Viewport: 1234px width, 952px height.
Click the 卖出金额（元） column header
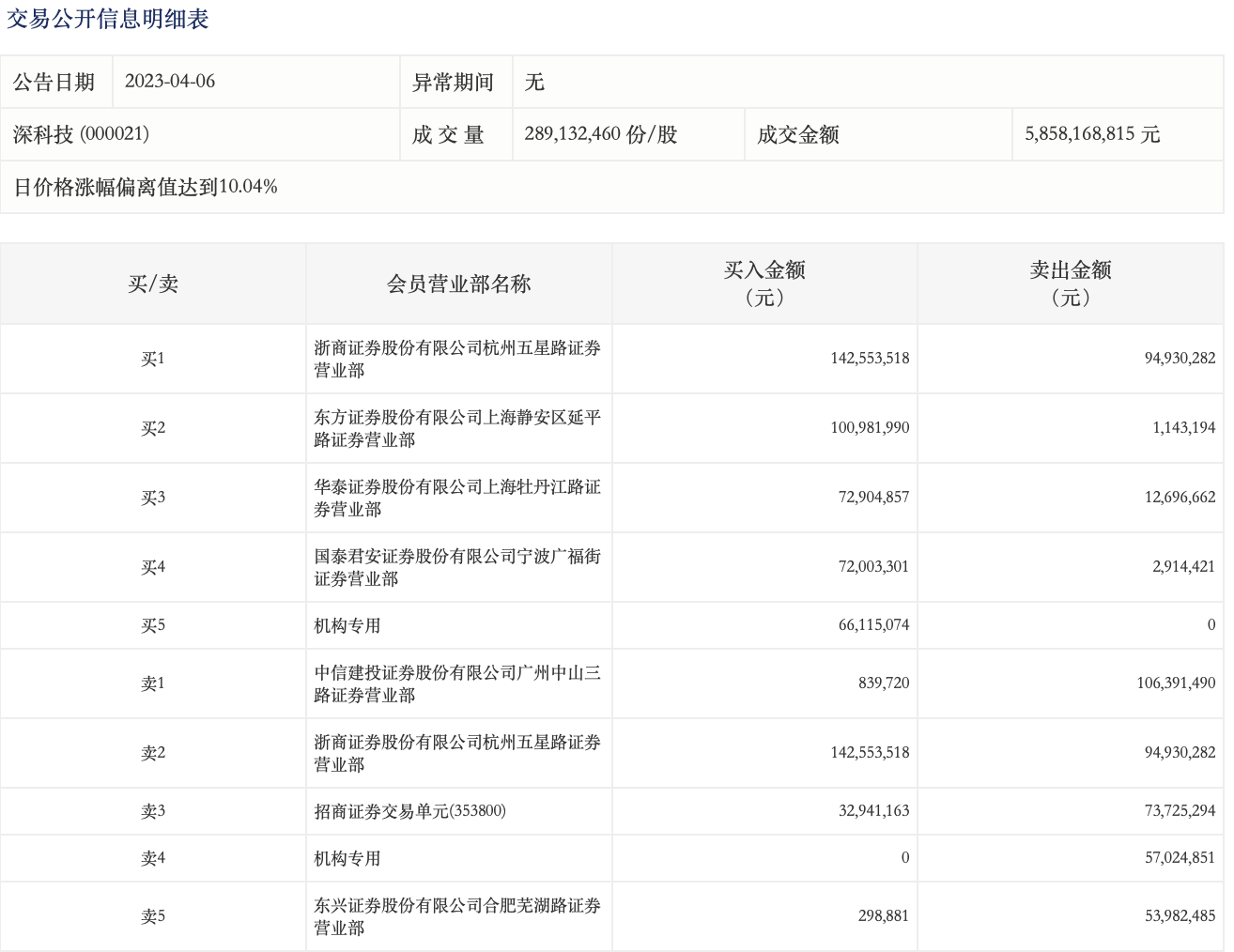pyautogui.click(x=1071, y=284)
